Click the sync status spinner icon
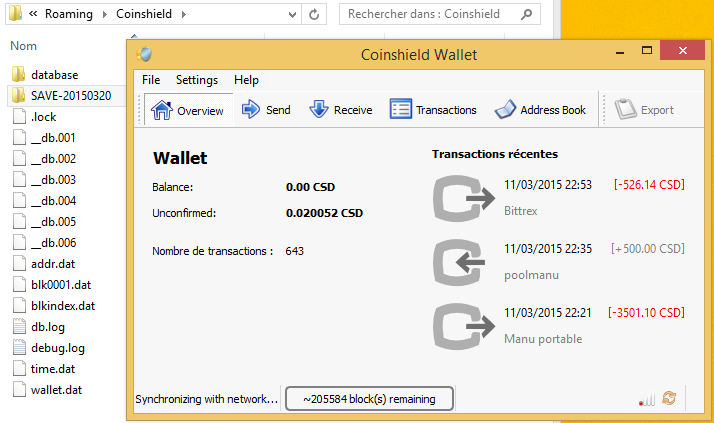This screenshot has height=423, width=714. [x=669, y=398]
